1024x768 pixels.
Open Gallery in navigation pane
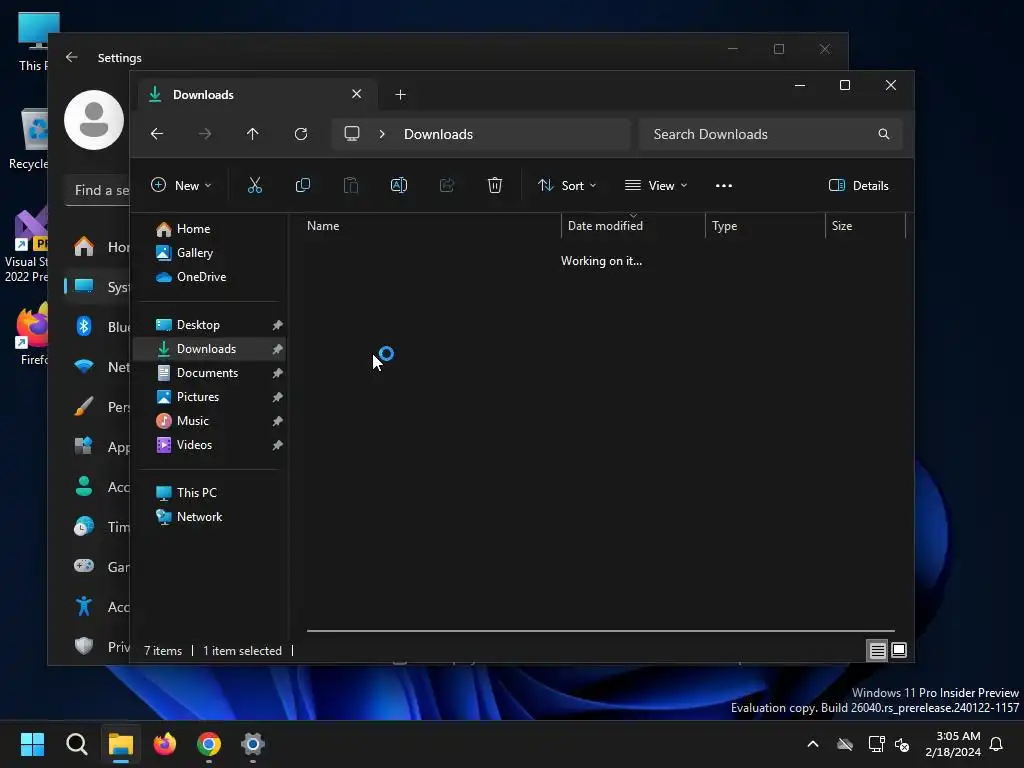point(195,253)
